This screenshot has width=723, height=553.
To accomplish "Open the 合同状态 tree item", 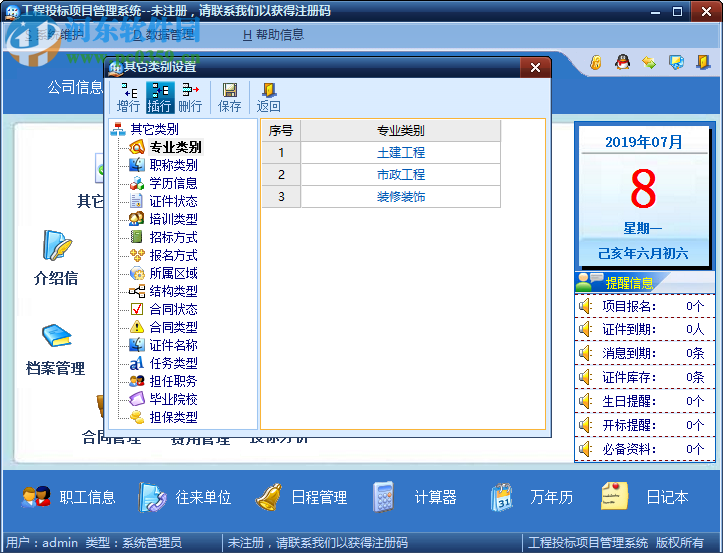I will click(x=173, y=309).
